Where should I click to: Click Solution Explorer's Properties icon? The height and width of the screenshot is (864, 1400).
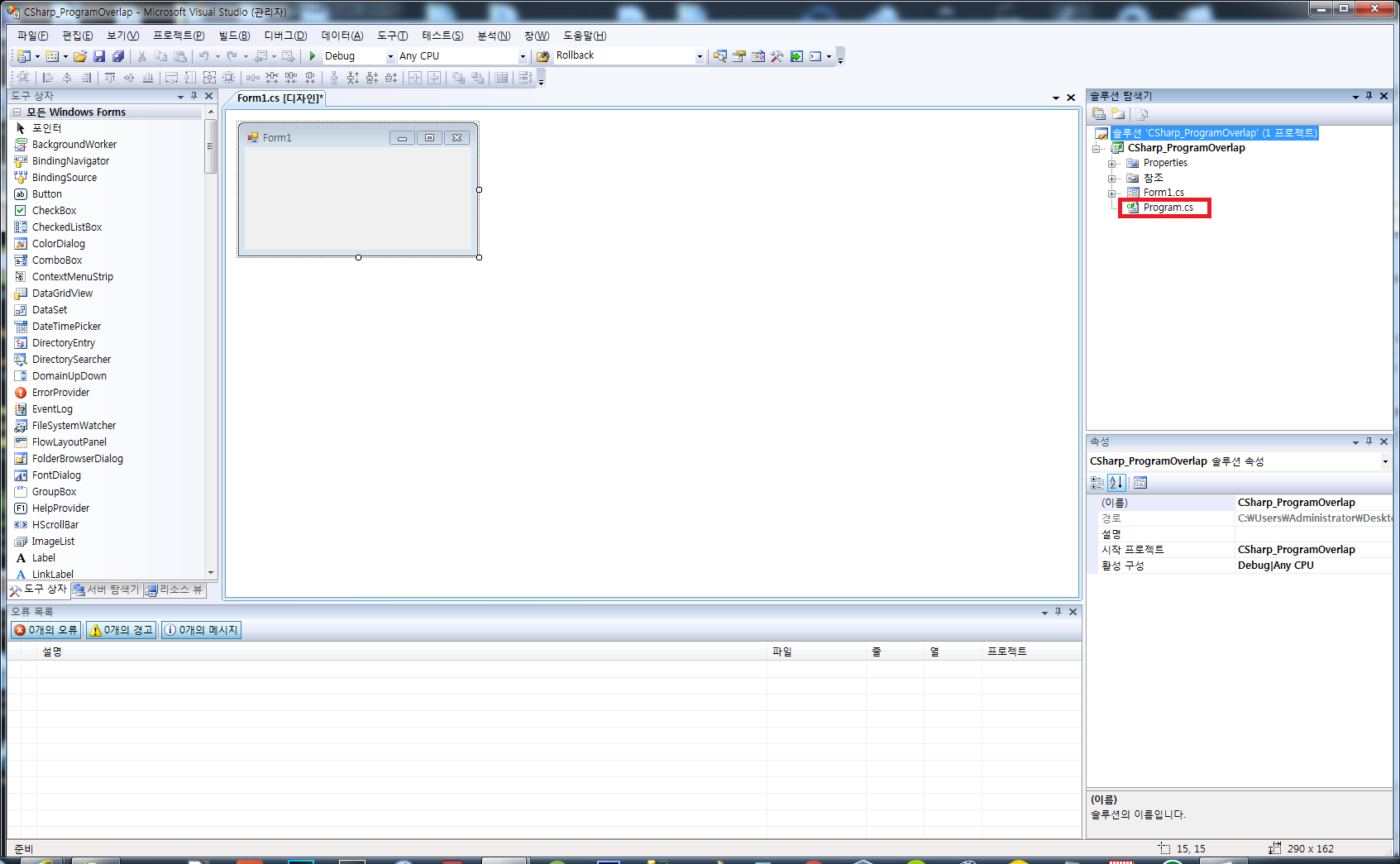1099,114
